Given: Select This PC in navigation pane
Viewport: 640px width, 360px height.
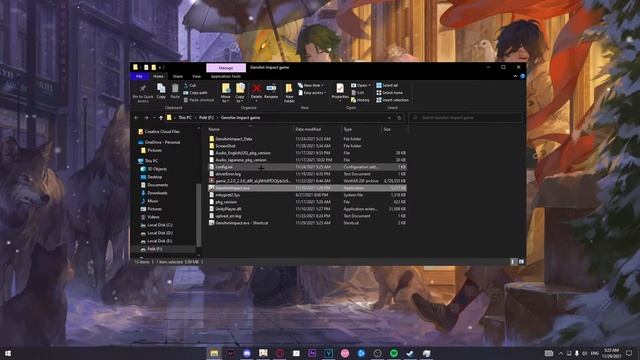Looking at the screenshot, I should pos(148,161).
